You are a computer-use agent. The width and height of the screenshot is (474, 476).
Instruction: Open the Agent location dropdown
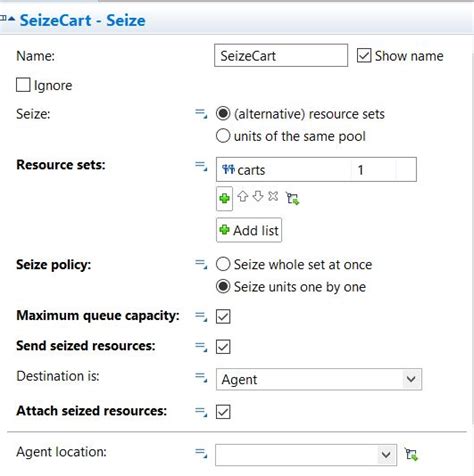pyautogui.click(x=306, y=455)
